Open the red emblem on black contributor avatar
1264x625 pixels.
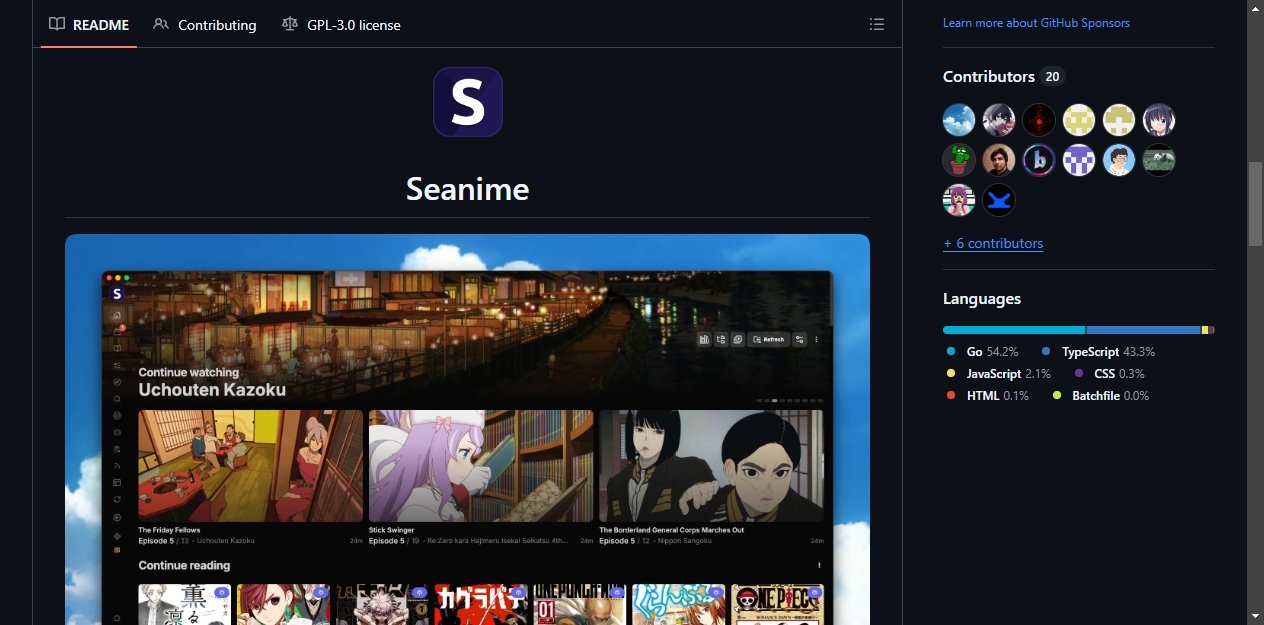tap(1039, 120)
